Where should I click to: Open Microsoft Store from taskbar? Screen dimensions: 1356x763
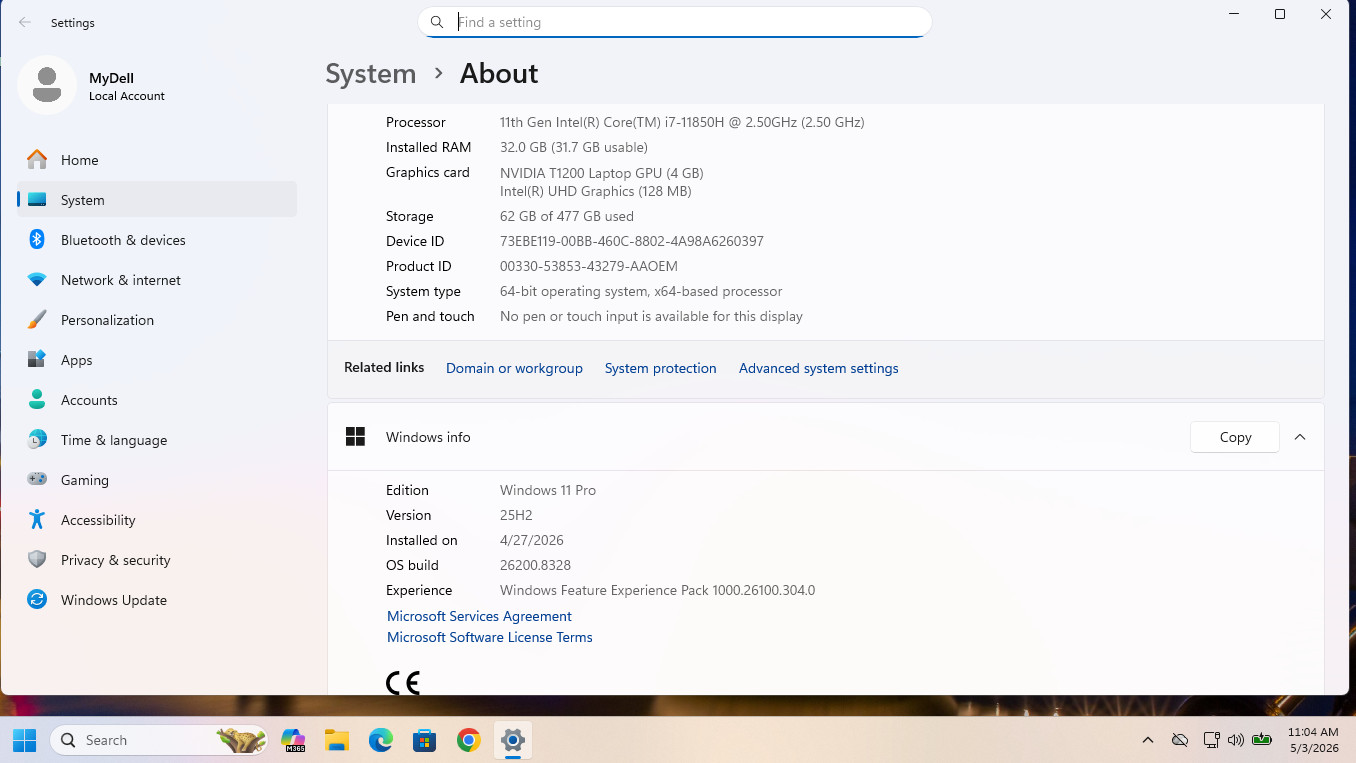425,740
